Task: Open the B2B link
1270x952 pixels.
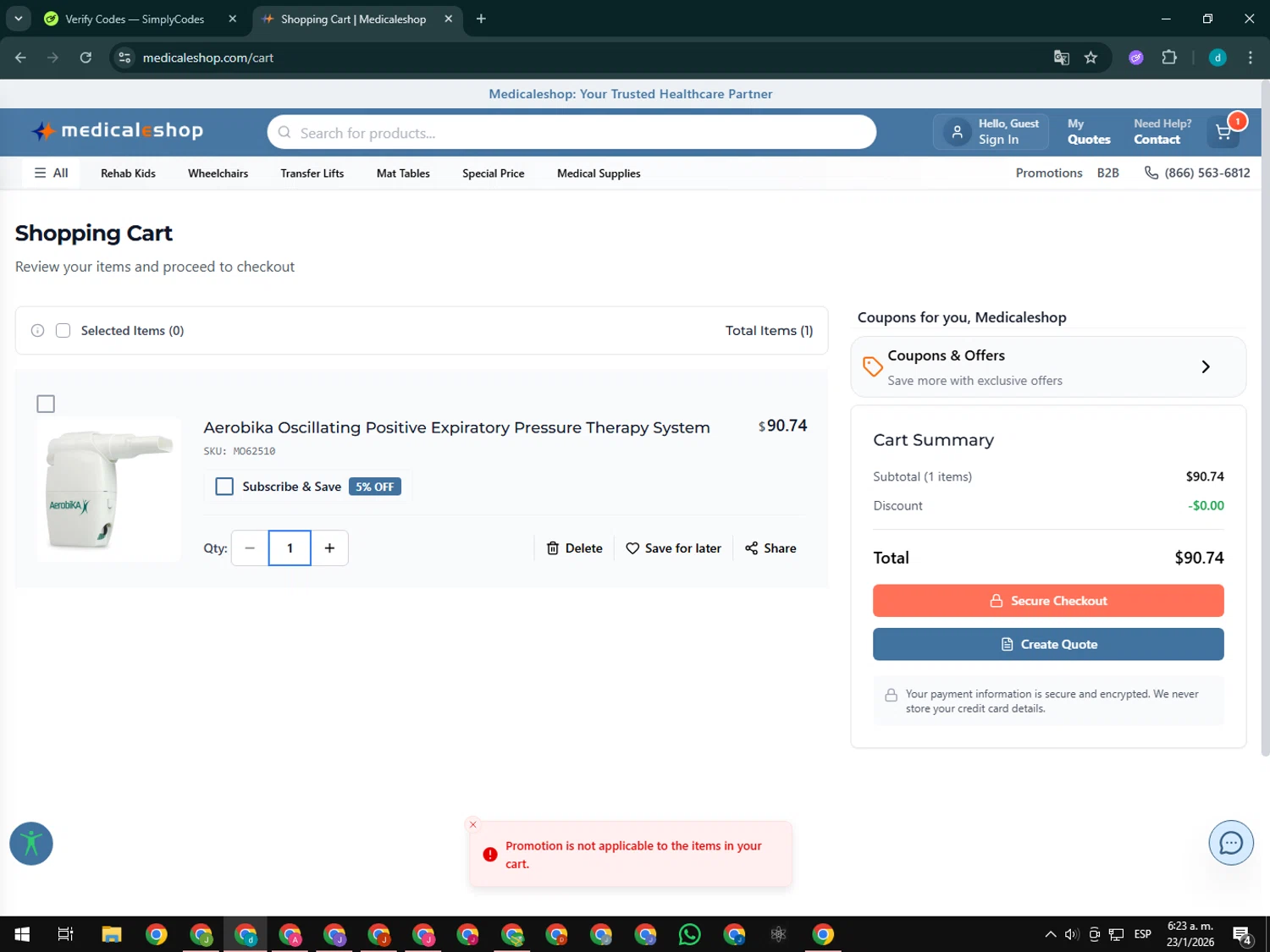Action: [1107, 173]
